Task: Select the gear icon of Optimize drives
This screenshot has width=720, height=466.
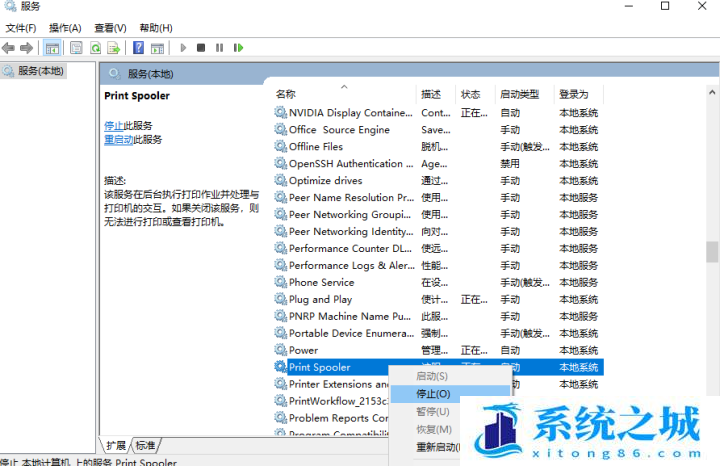Action: point(281,180)
